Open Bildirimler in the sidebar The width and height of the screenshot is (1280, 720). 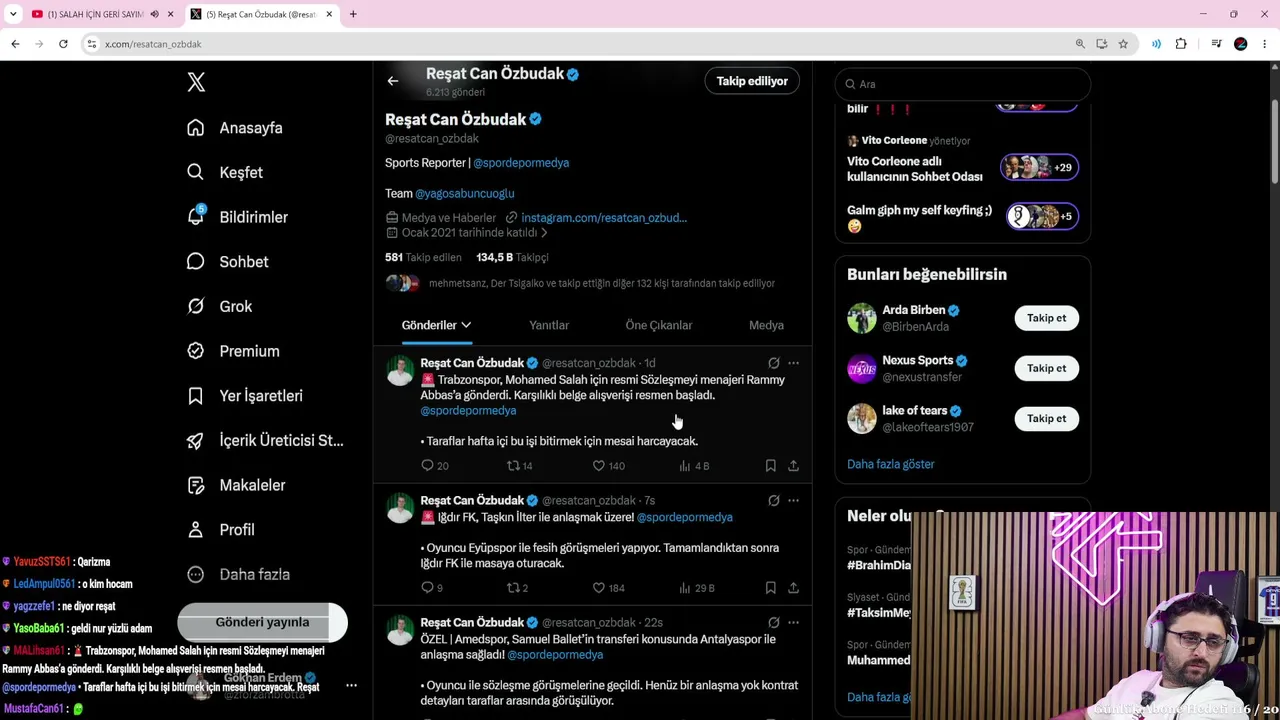tap(239, 217)
